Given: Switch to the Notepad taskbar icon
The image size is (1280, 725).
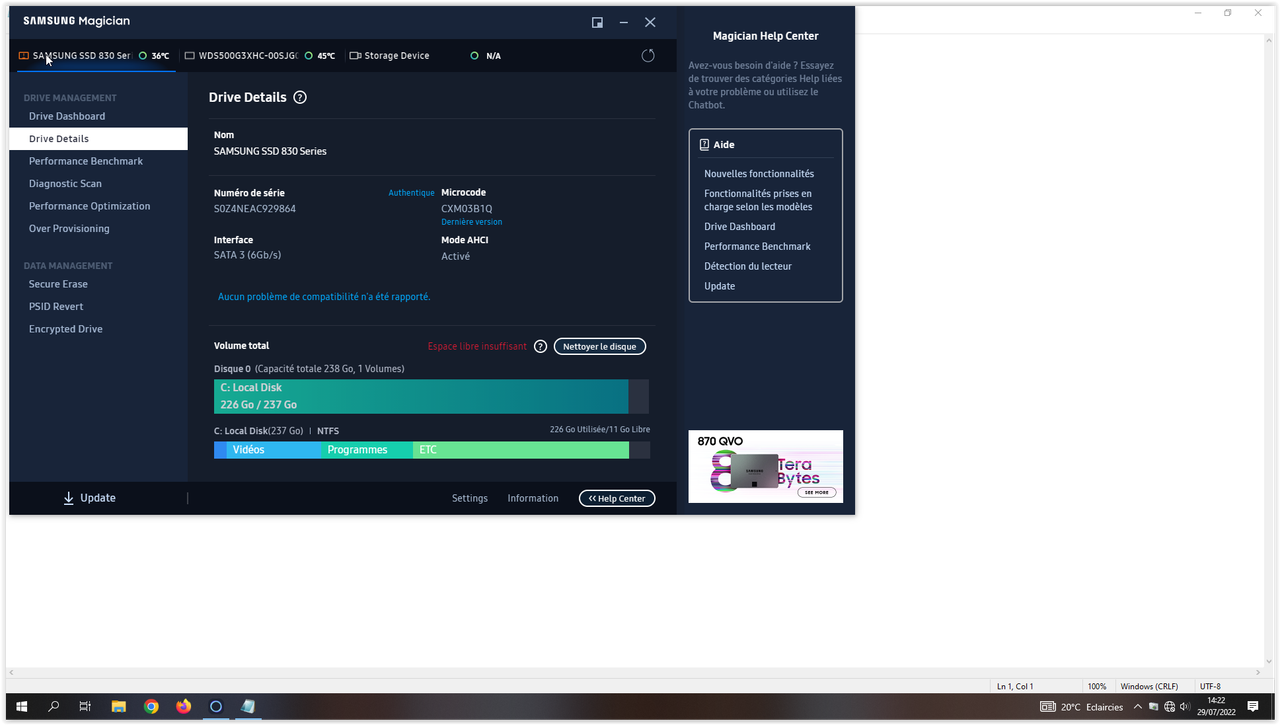Looking at the screenshot, I should click(248, 707).
